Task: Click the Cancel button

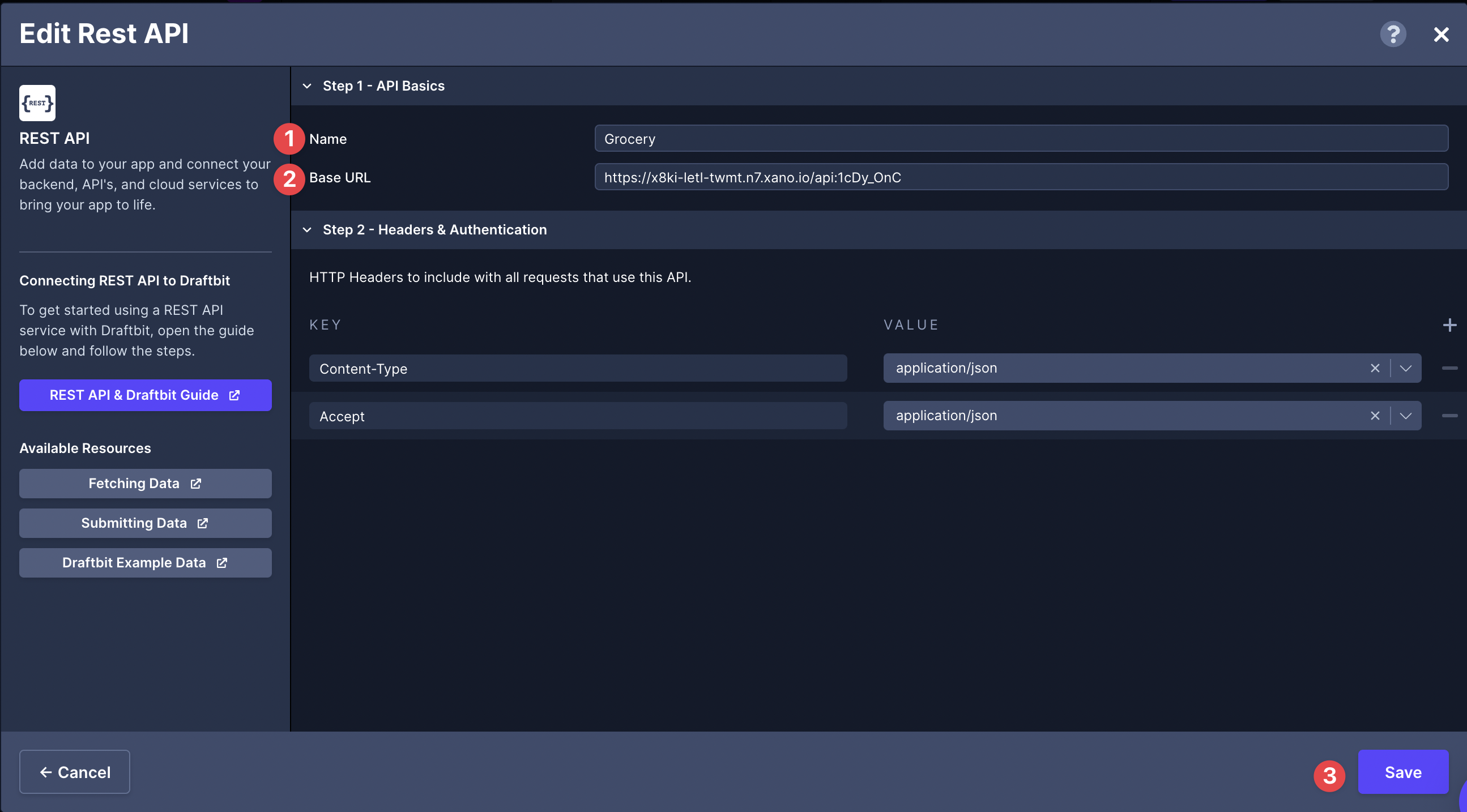Action: tap(75, 772)
